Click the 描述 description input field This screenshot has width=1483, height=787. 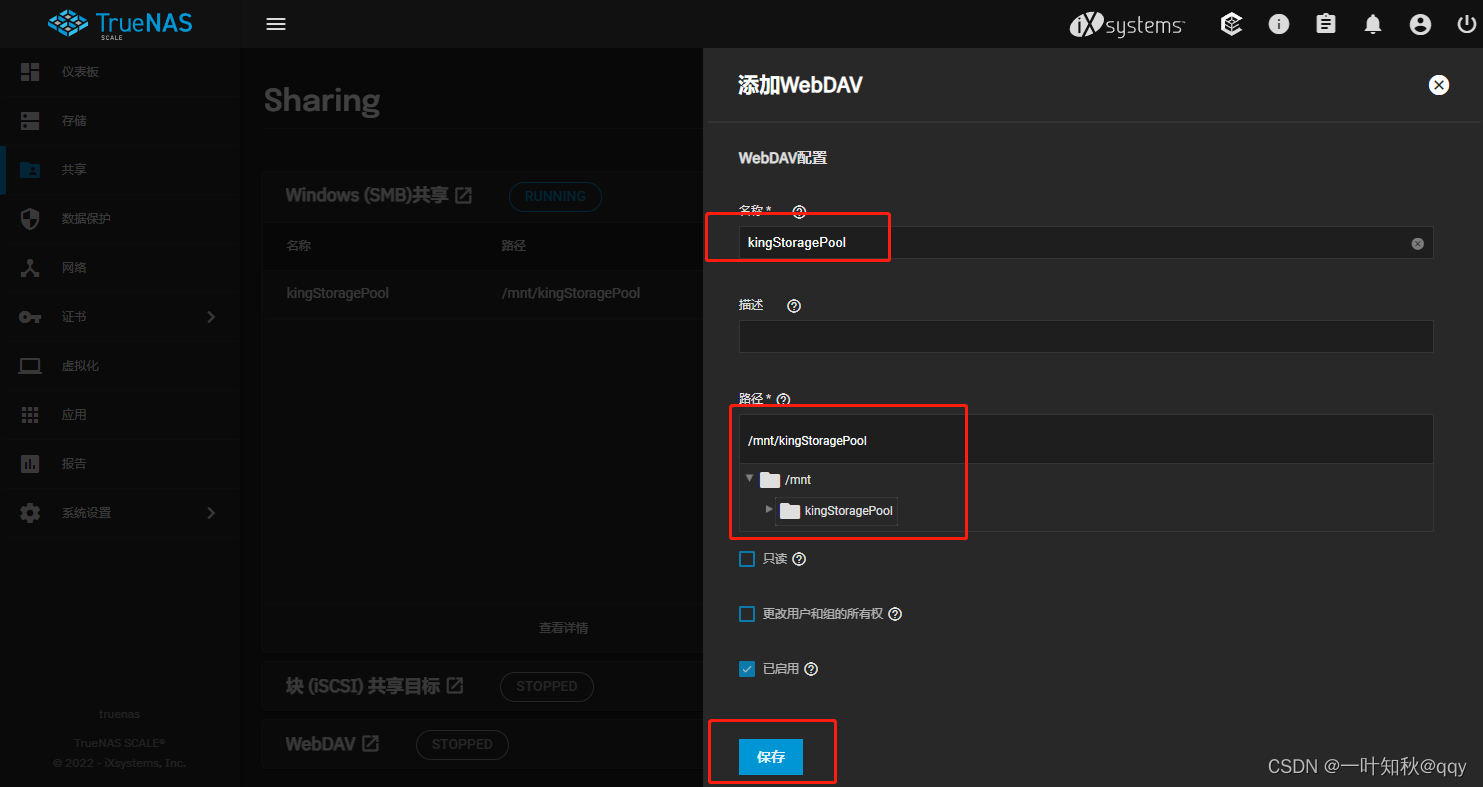click(1086, 337)
